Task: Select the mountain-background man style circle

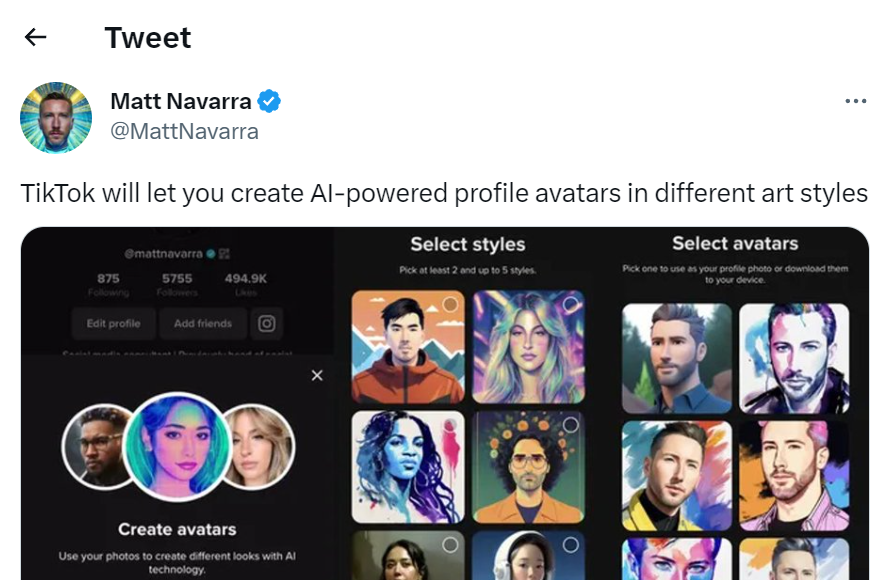Action: coord(450,303)
